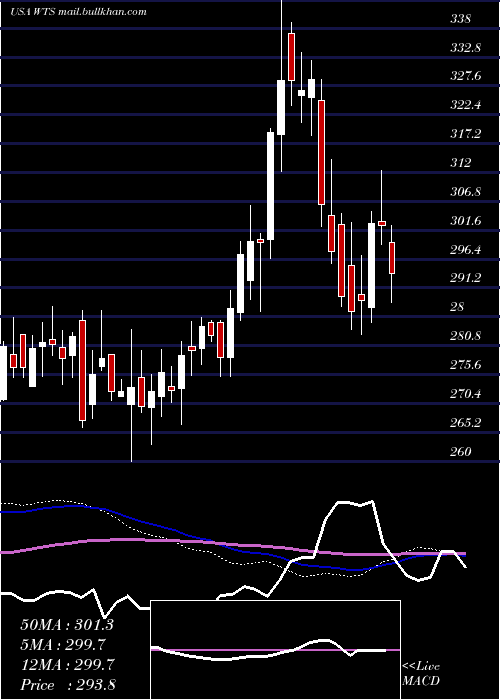Click the MACD inset chart panel
Image resolution: width=500 pixels, height=700 pixels.
(275, 650)
